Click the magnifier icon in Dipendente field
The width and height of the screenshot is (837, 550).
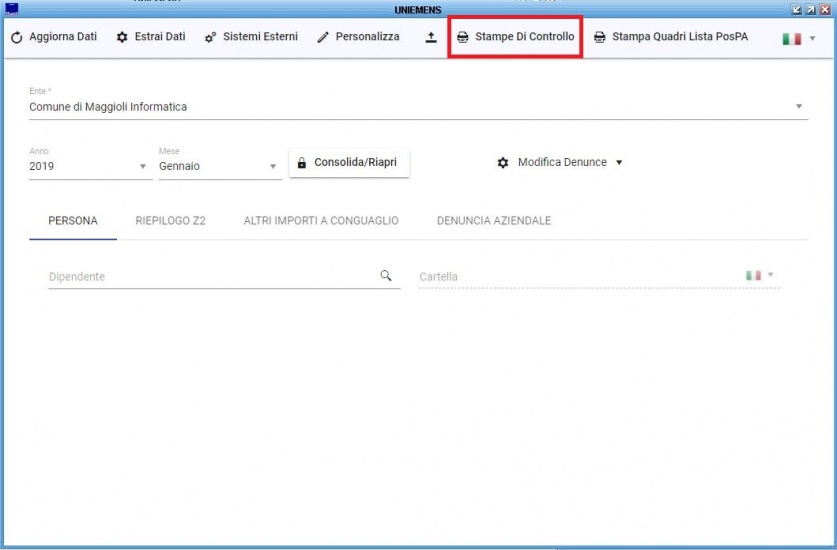tap(386, 276)
